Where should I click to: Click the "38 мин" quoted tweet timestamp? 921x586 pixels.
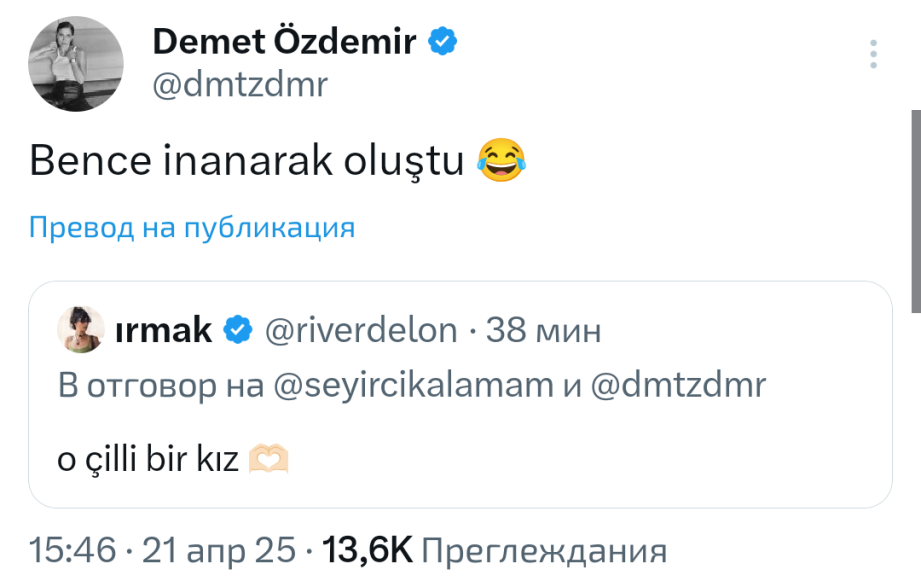click(x=543, y=330)
